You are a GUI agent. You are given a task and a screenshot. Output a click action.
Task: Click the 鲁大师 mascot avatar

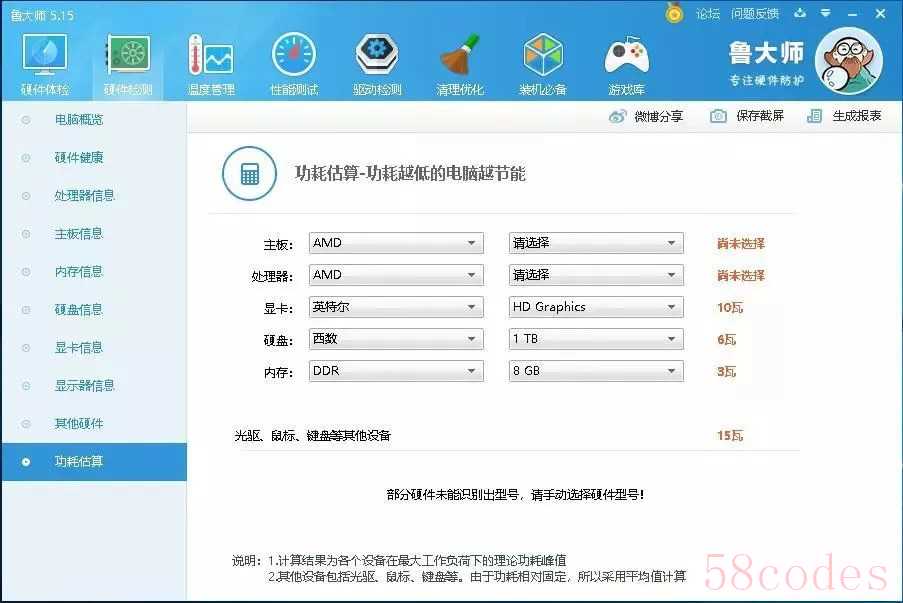[848, 60]
